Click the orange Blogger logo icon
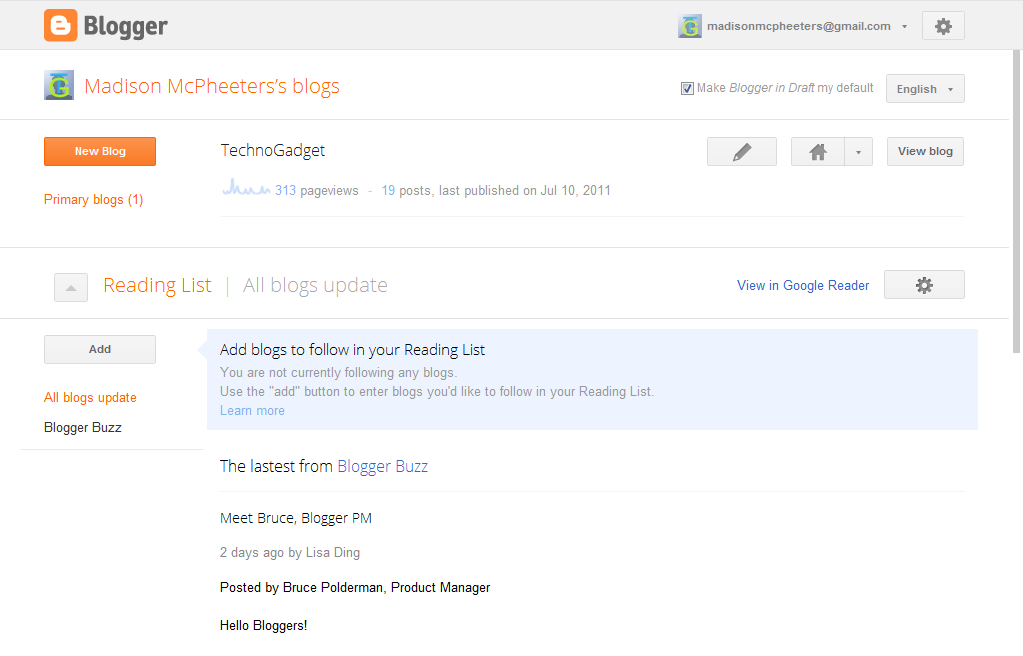This screenshot has width=1023, height=656. point(60,25)
